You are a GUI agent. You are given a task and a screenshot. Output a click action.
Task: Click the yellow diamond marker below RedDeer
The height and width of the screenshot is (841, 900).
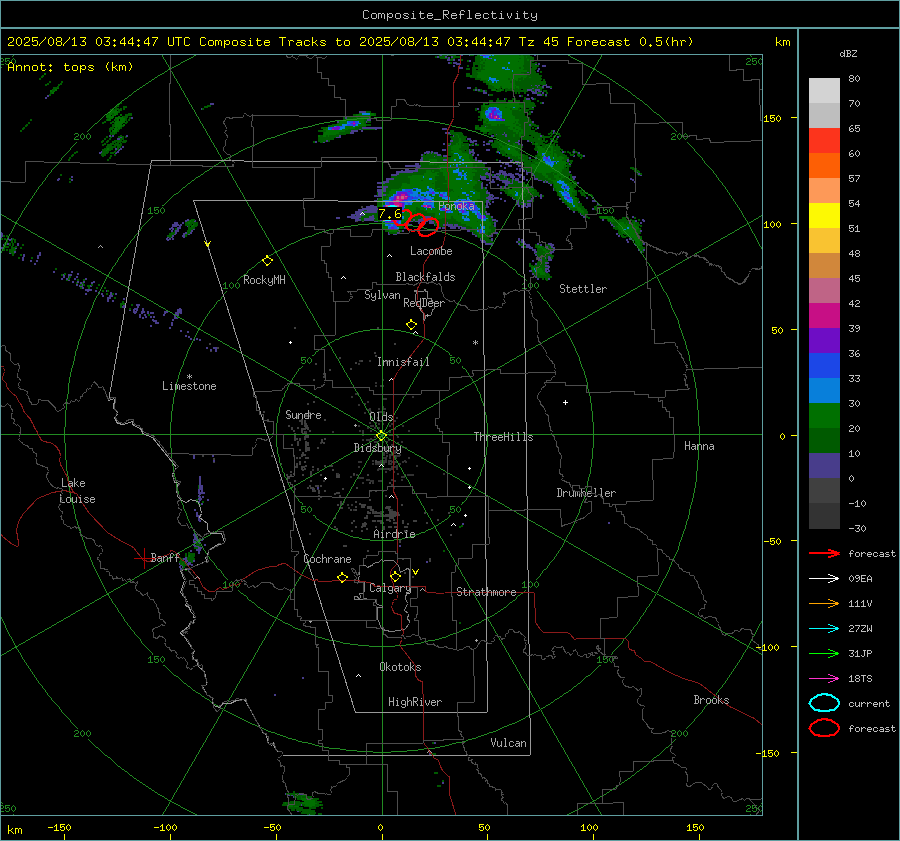(412, 325)
